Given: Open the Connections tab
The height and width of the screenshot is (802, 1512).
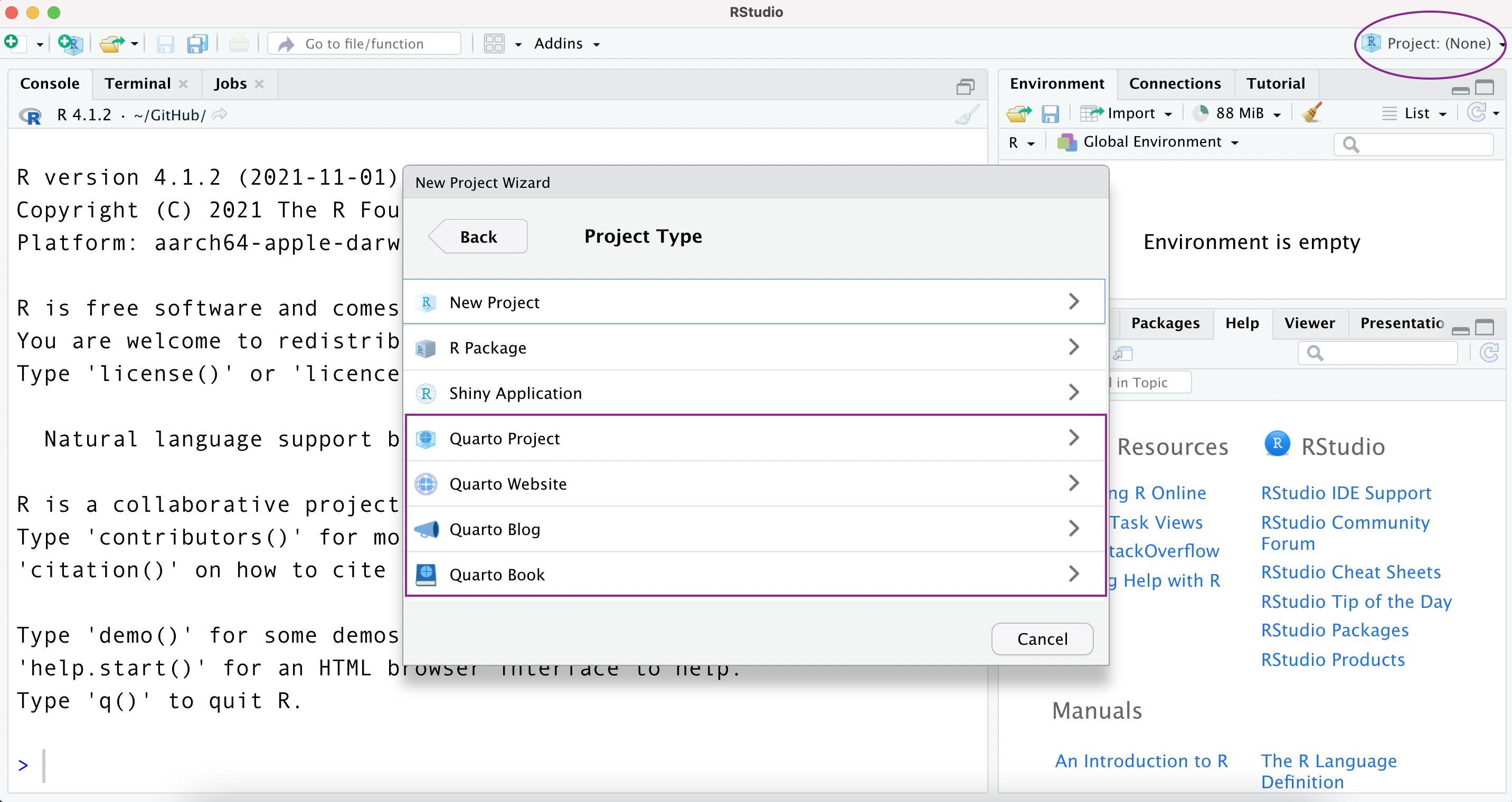Looking at the screenshot, I should coord(1175,83).
